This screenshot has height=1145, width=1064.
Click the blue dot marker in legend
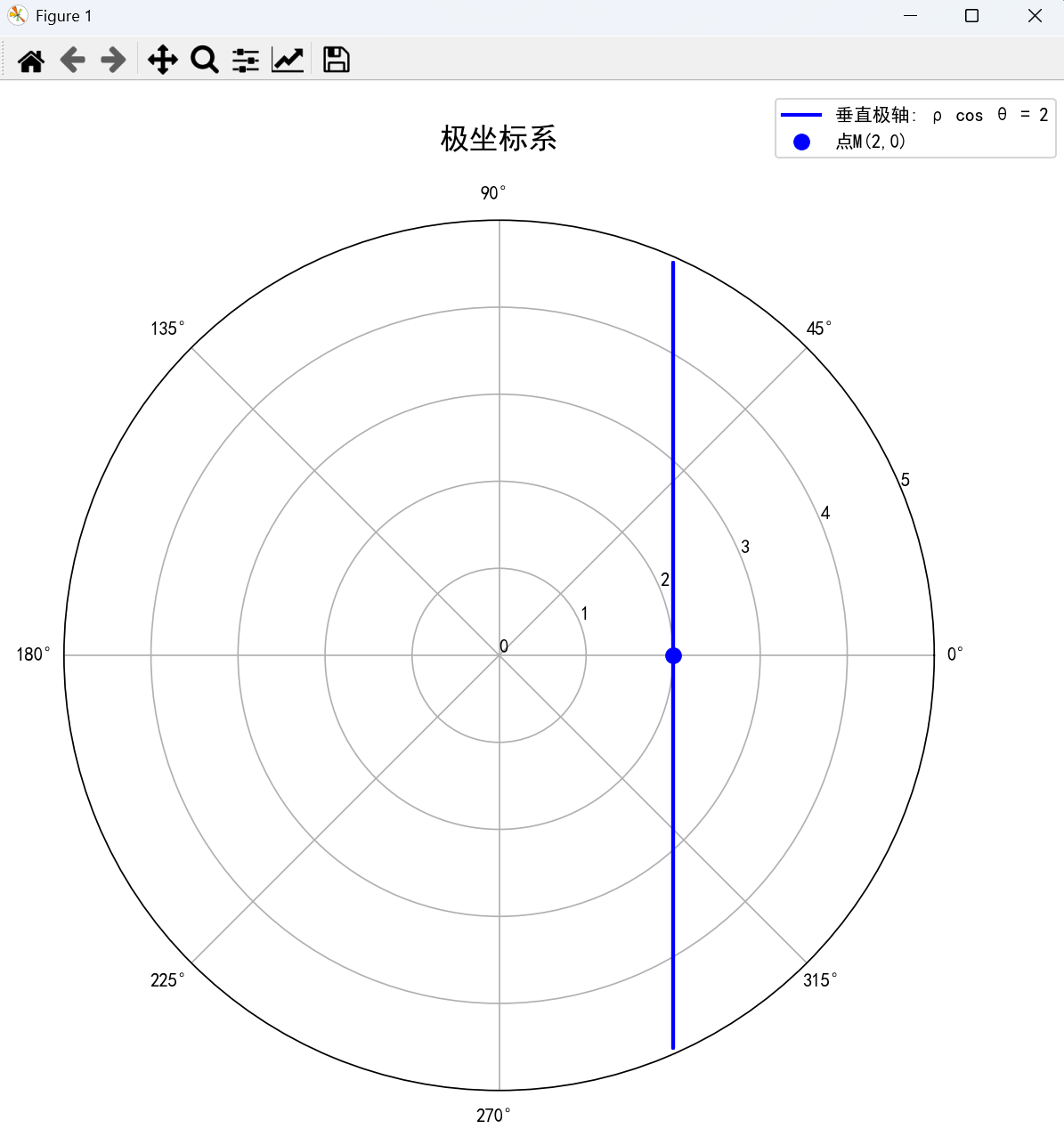801,142
